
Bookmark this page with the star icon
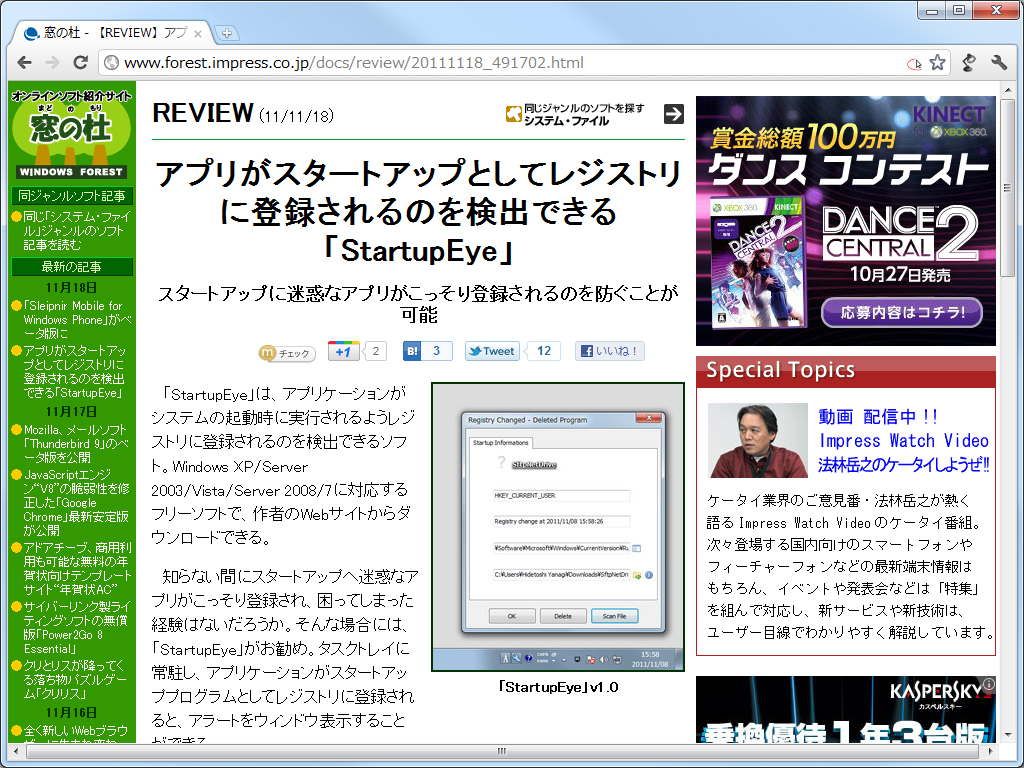(x=937, y=63)
